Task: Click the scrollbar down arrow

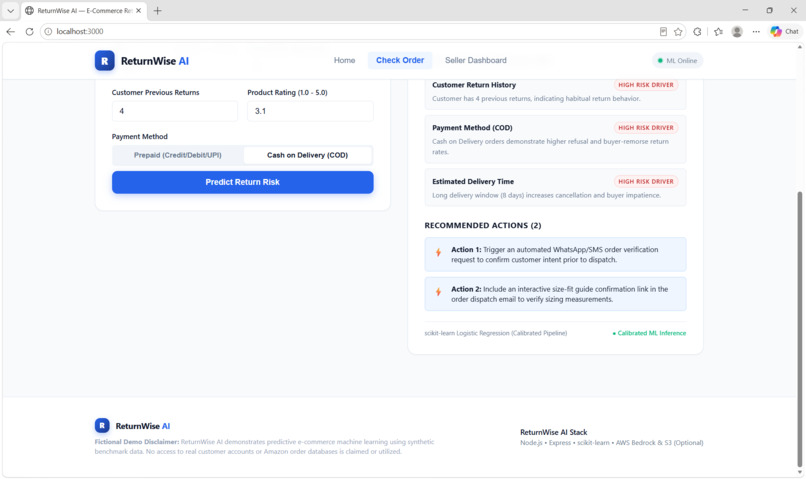Action: pos(799,472)
